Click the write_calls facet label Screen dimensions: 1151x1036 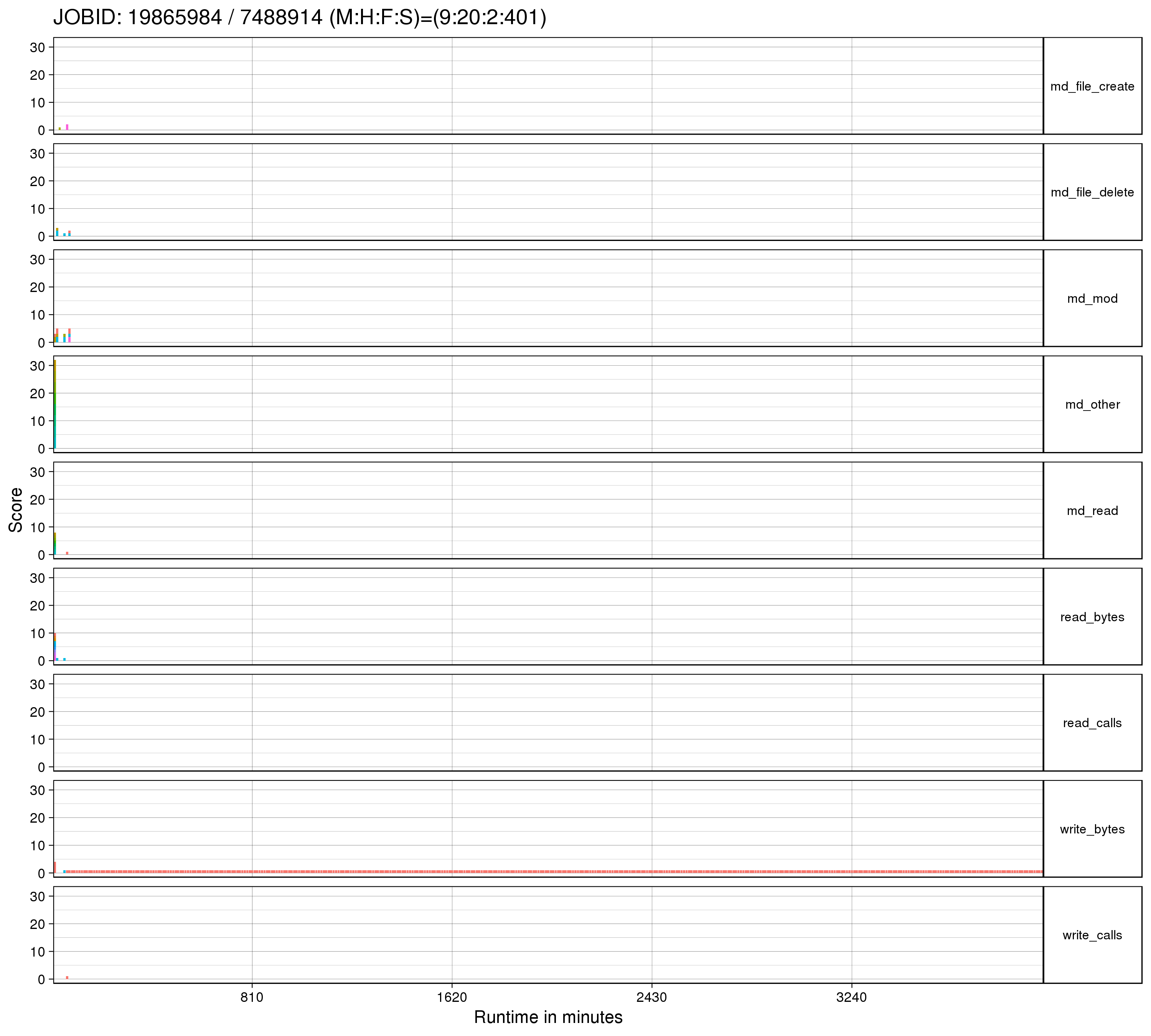click(x=1092, y=935)
